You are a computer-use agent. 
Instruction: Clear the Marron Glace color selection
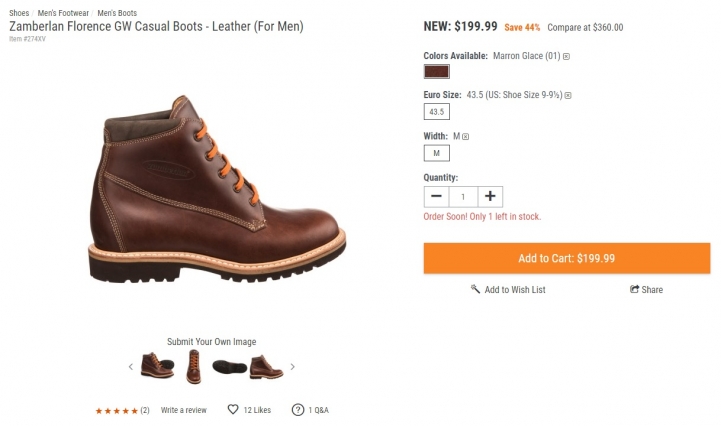(x=566, y=57)
